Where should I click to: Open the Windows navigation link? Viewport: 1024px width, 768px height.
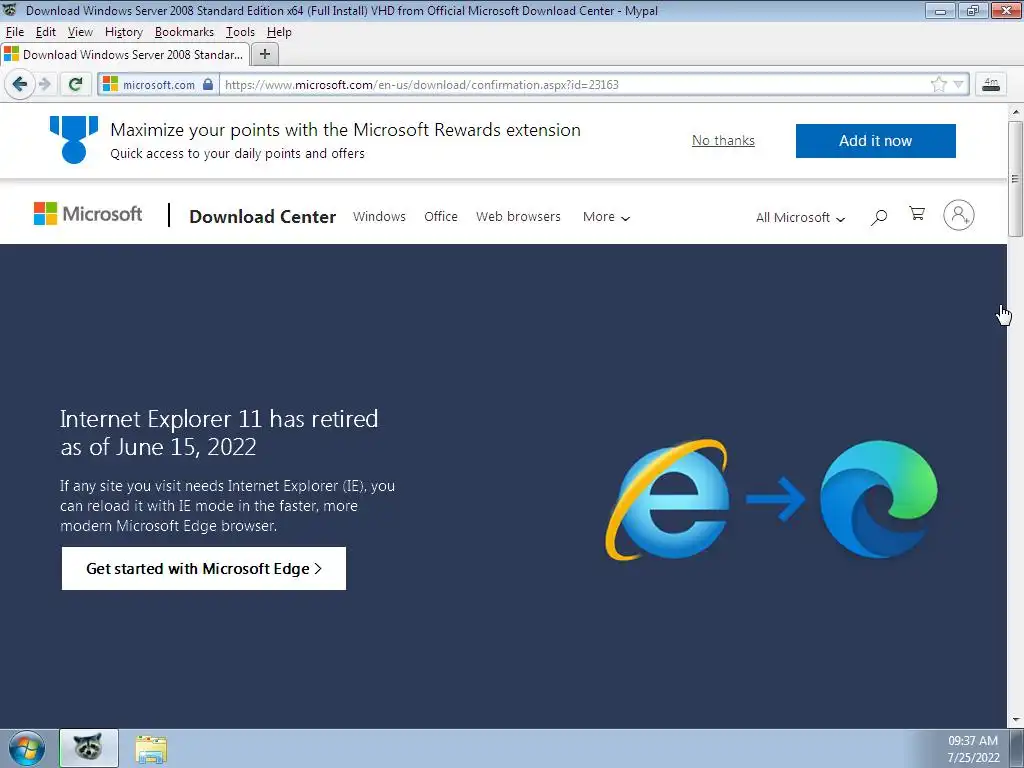pyautogui.click(x=379, y=216)
